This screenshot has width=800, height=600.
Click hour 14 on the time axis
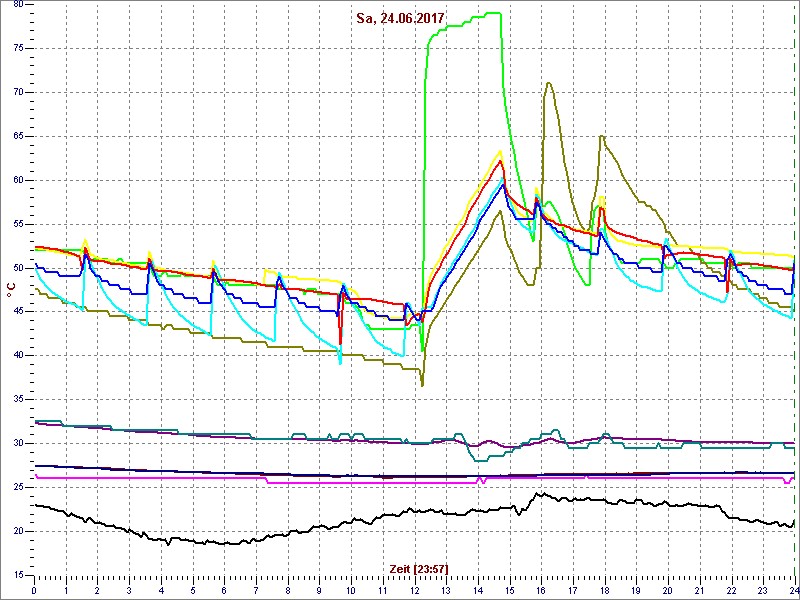coord(478,590)
